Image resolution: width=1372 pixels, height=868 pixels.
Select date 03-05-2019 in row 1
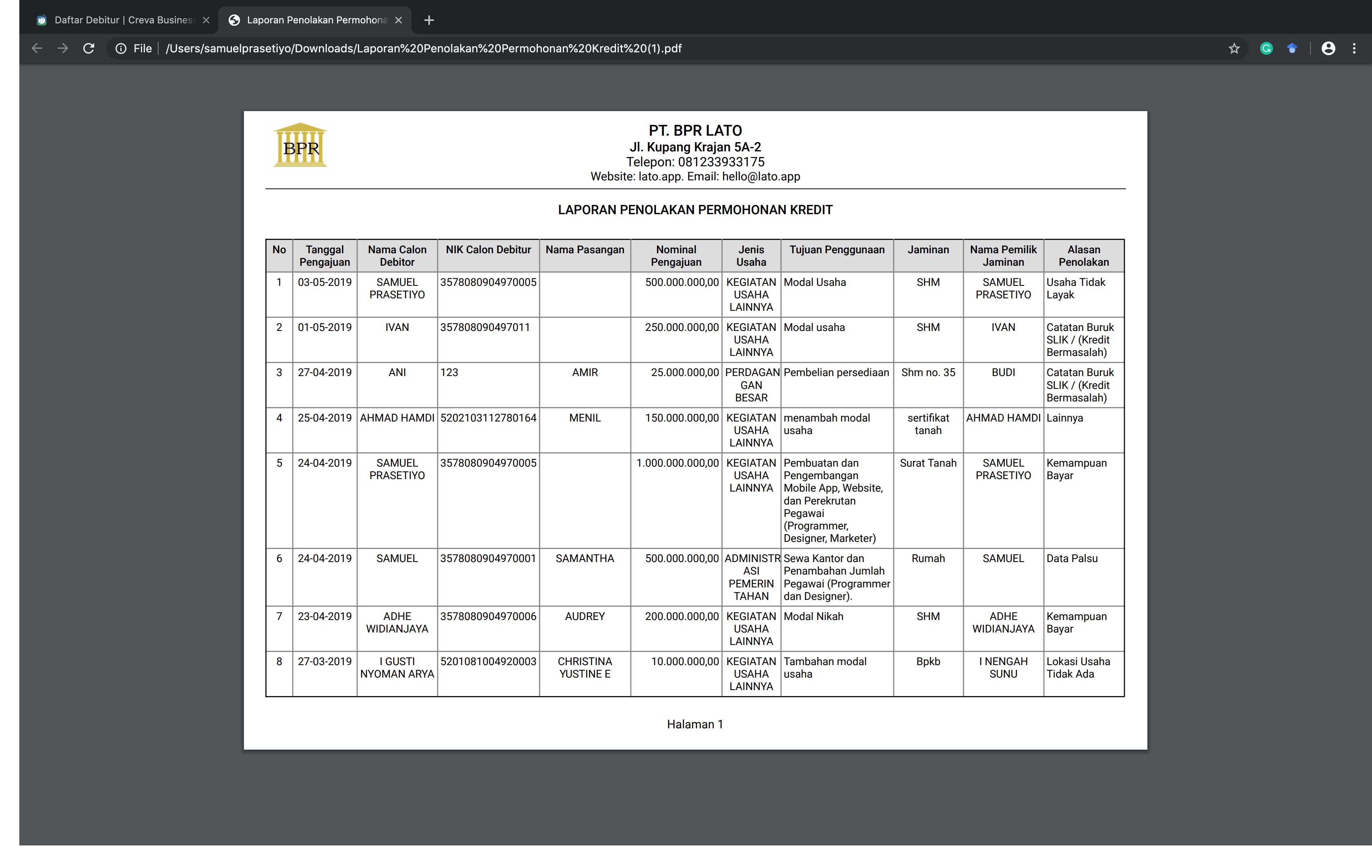coord(325,282)
